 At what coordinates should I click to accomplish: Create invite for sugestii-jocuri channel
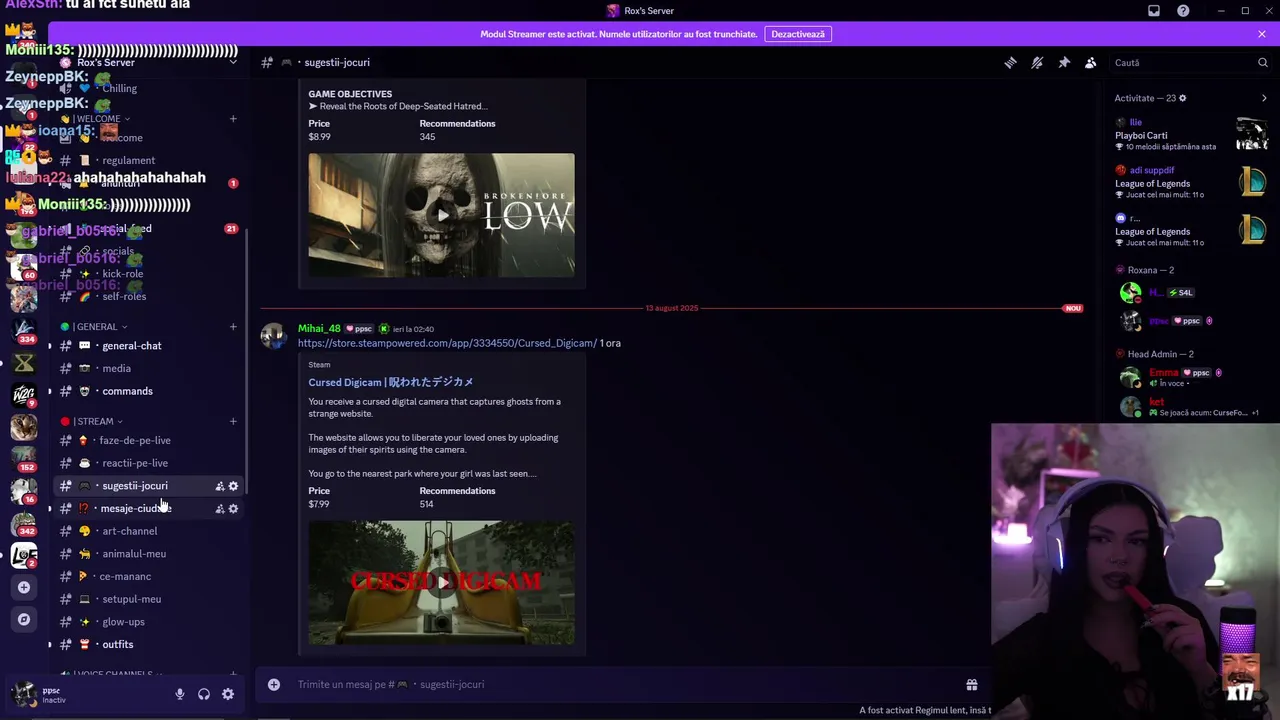coord(220,486)
